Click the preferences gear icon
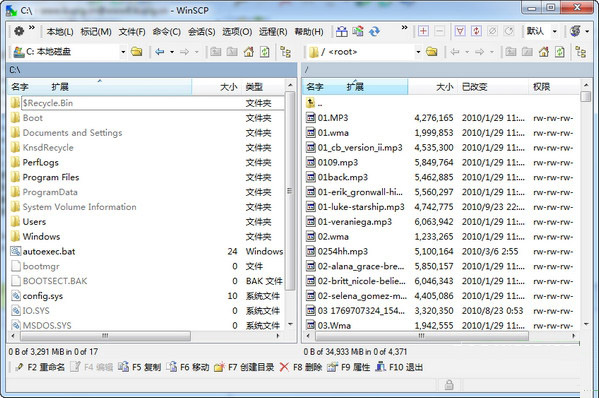Viewport: 599px width, 398px height. 19,31
